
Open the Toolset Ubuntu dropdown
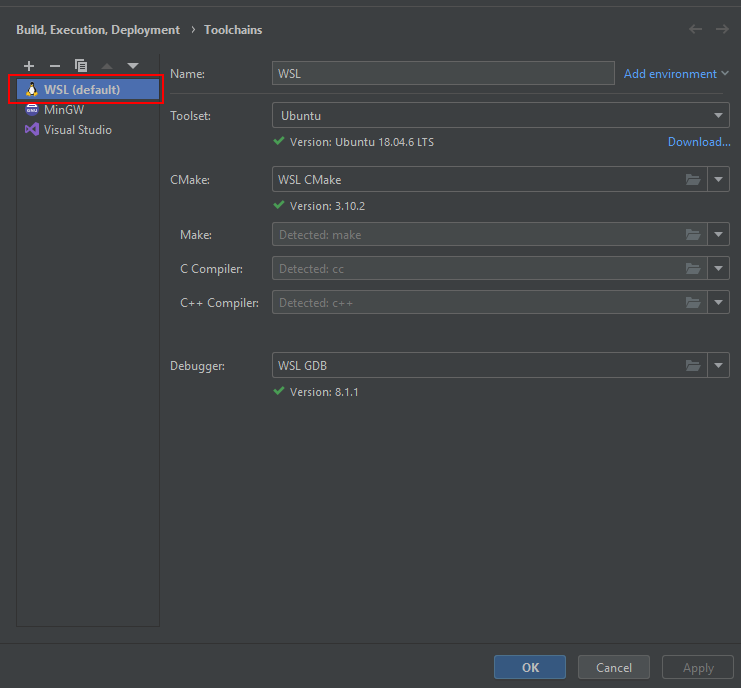pyautogui.click(x=500, y=116)
